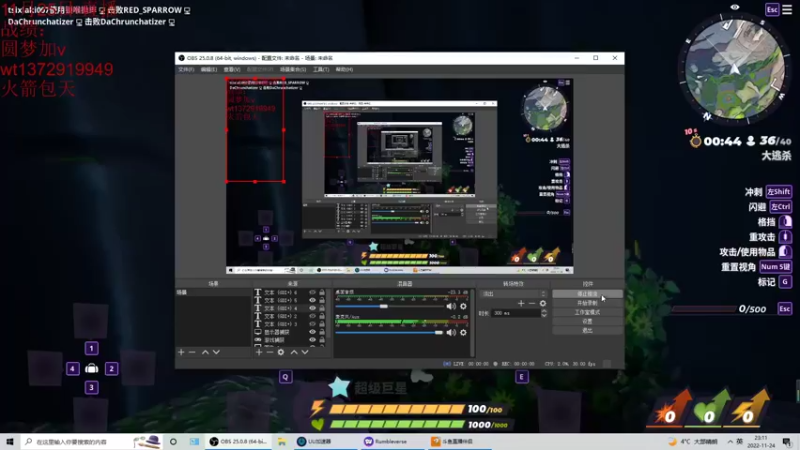Screen dimensions: 800x450
Task: Toggle visibility of the 文本 (GDI+) 6 source
Action: pos(312,293)
